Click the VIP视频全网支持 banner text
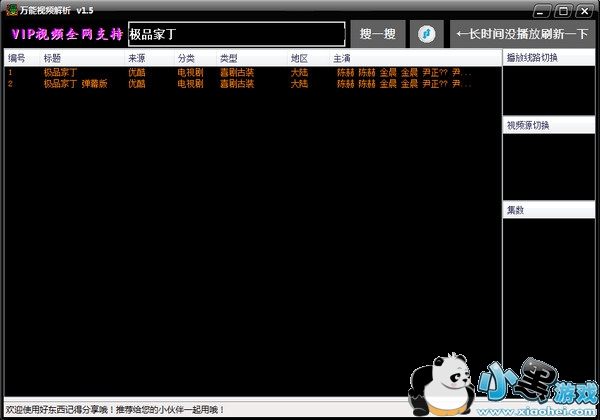Screen dimensions: 600x420 pos(67,34)
